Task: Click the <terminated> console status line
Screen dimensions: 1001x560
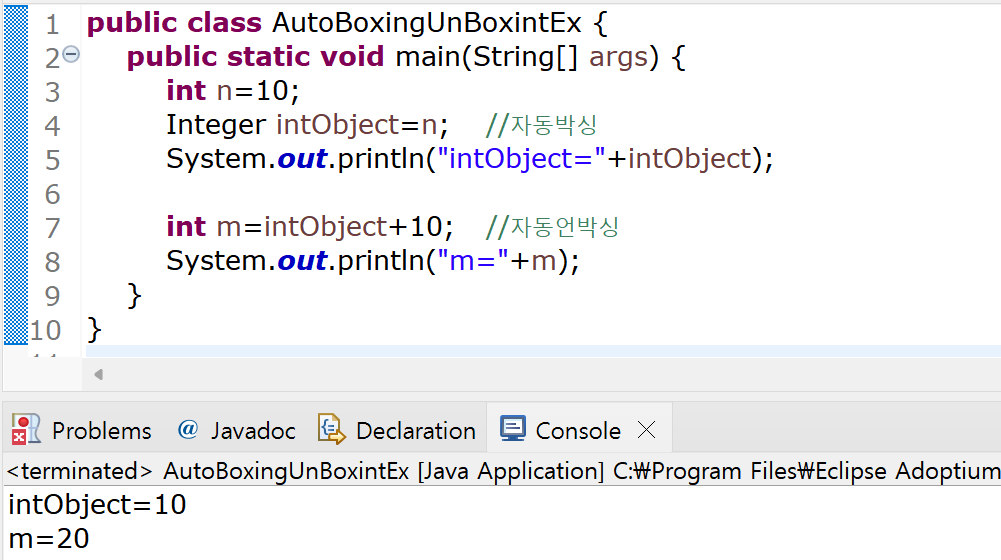Action: [x=502, y=471]
